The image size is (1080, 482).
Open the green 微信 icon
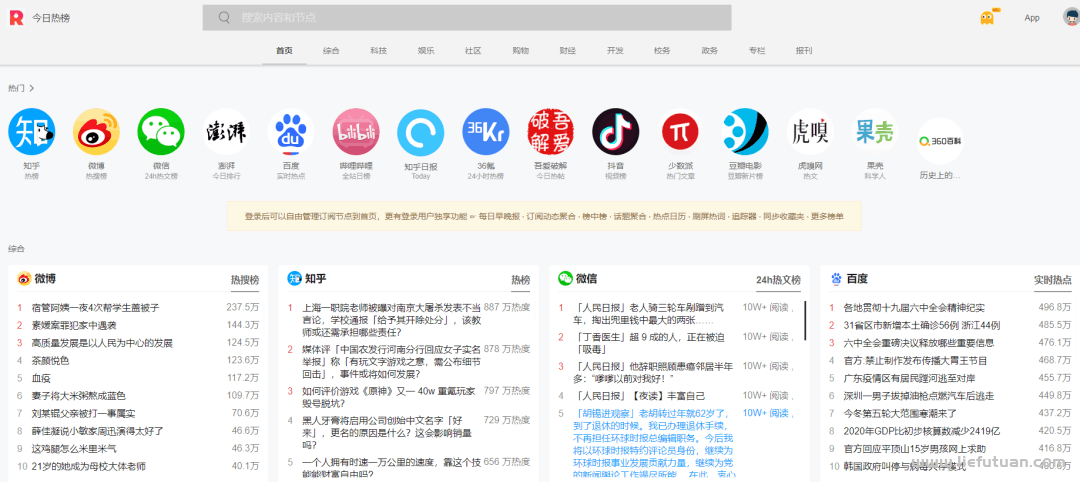161,132
